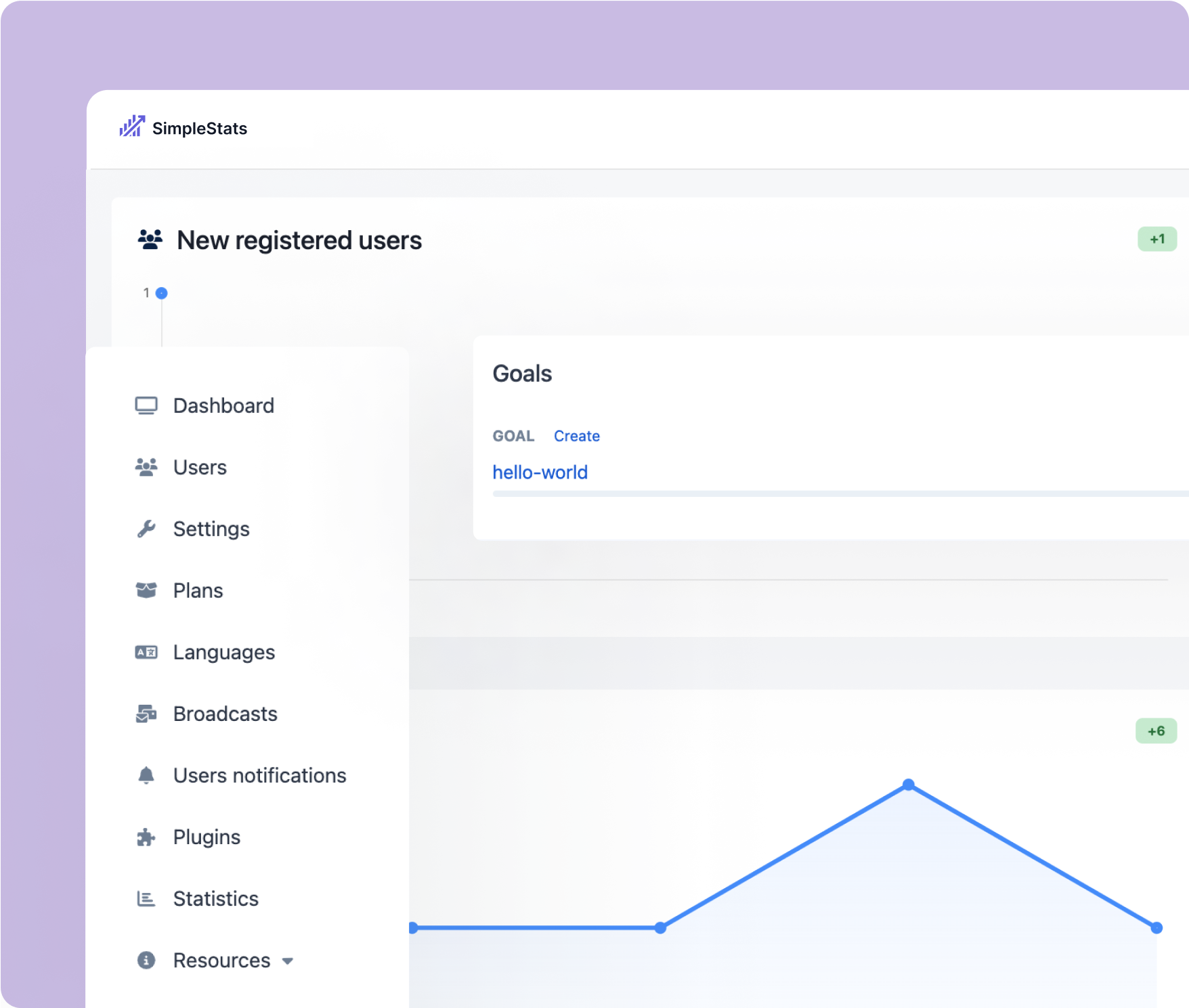This screenshot has width=1189, height=1008.
Task: Open Broadcasts in the sidebar
Action: tap(225, 714)
